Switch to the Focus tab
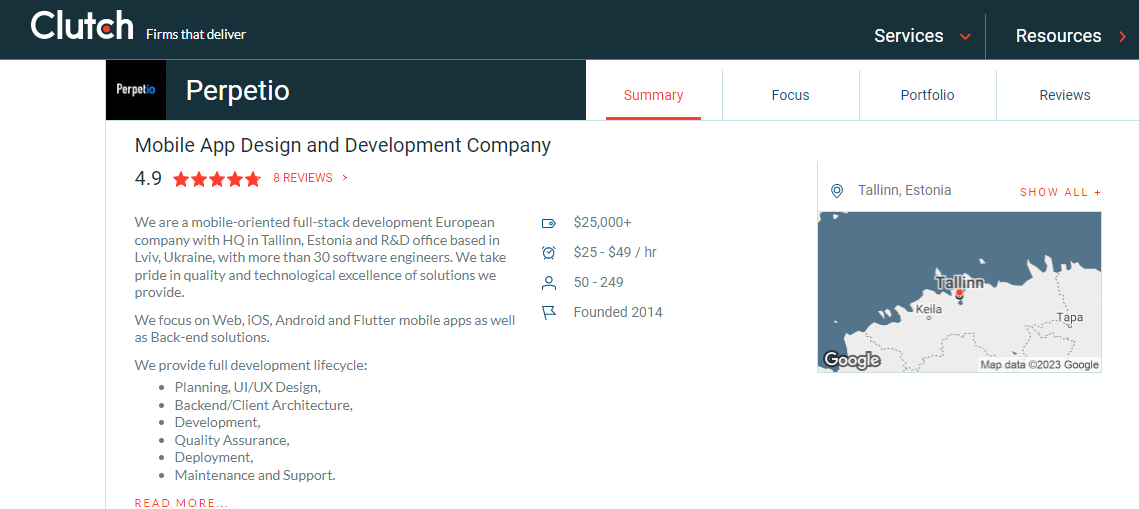1139x509 pixels. 790,95
